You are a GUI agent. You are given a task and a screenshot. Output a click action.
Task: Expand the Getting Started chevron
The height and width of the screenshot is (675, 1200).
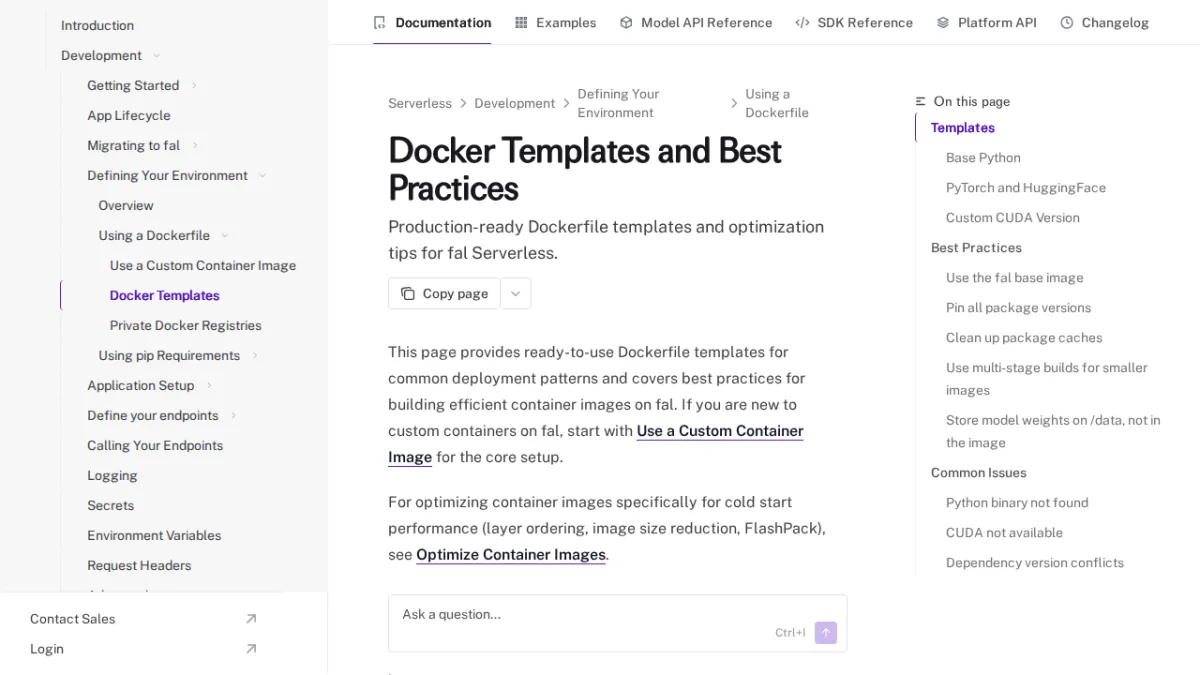pos(194,86)
